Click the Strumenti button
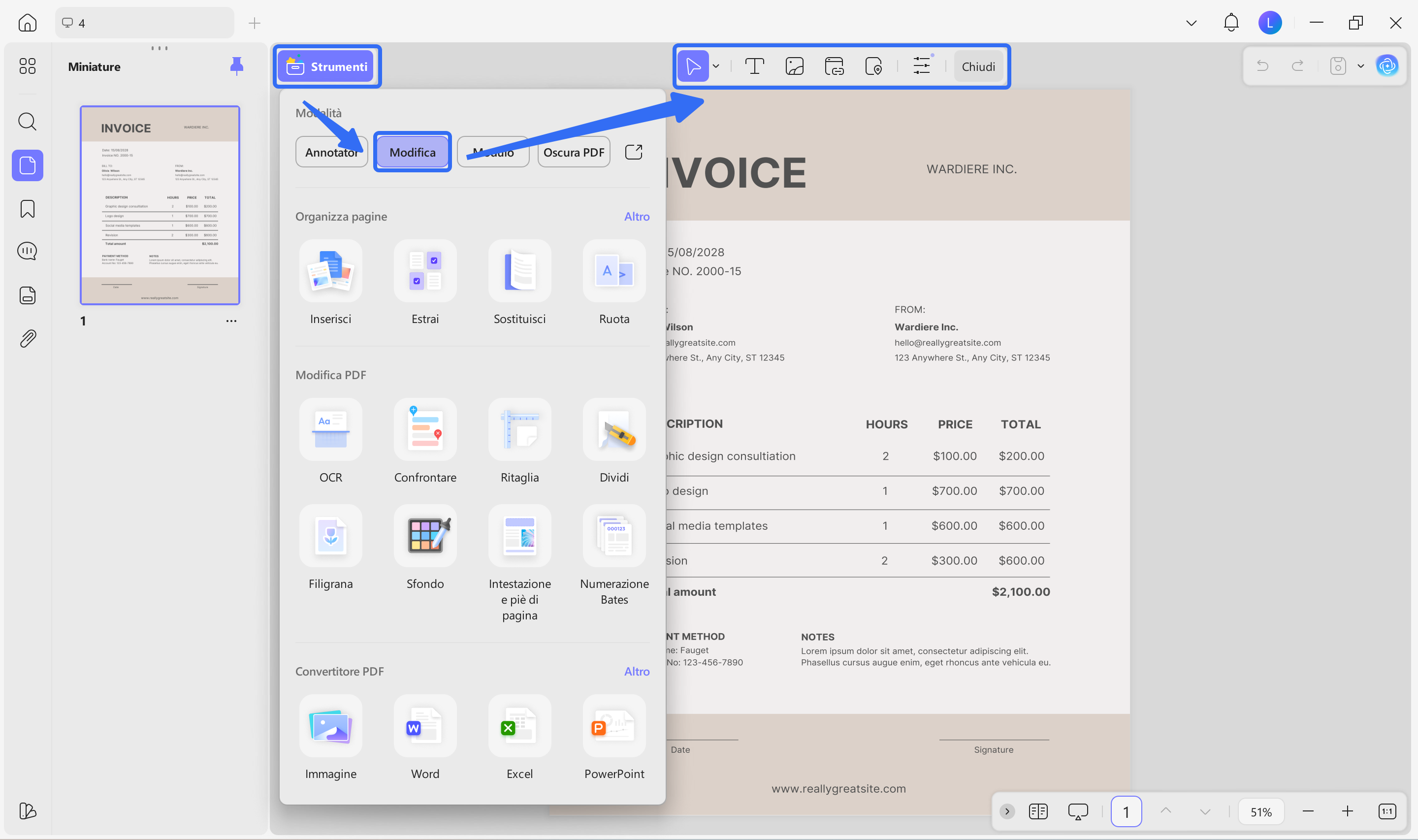 (326, 66)
